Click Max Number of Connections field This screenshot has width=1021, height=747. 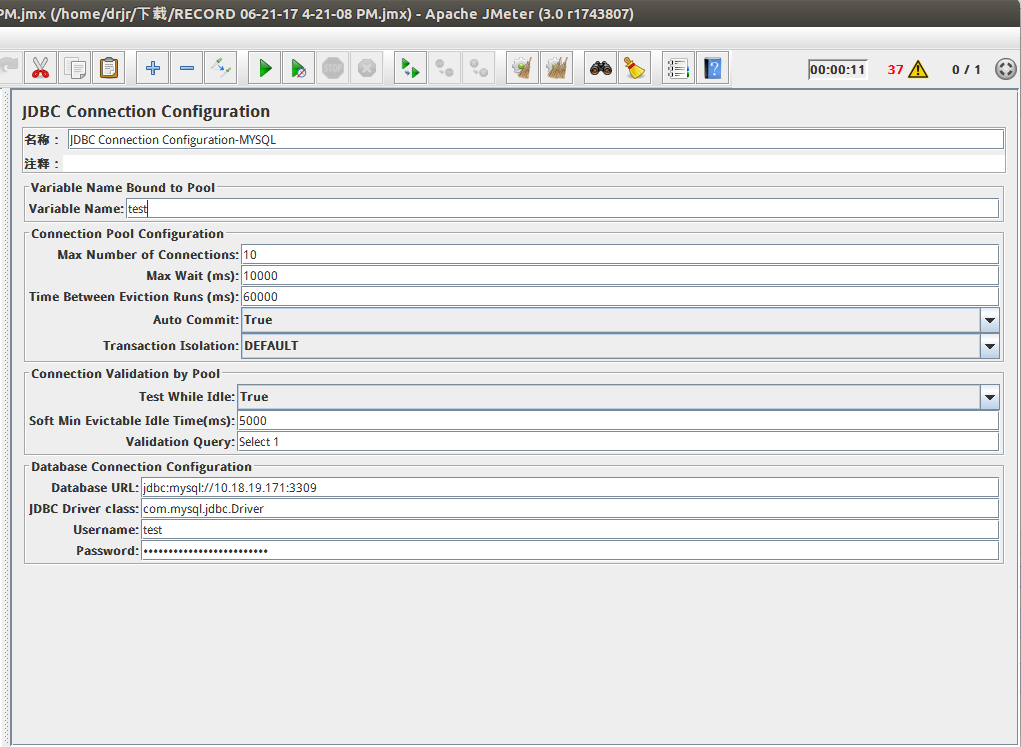point(619,255)
